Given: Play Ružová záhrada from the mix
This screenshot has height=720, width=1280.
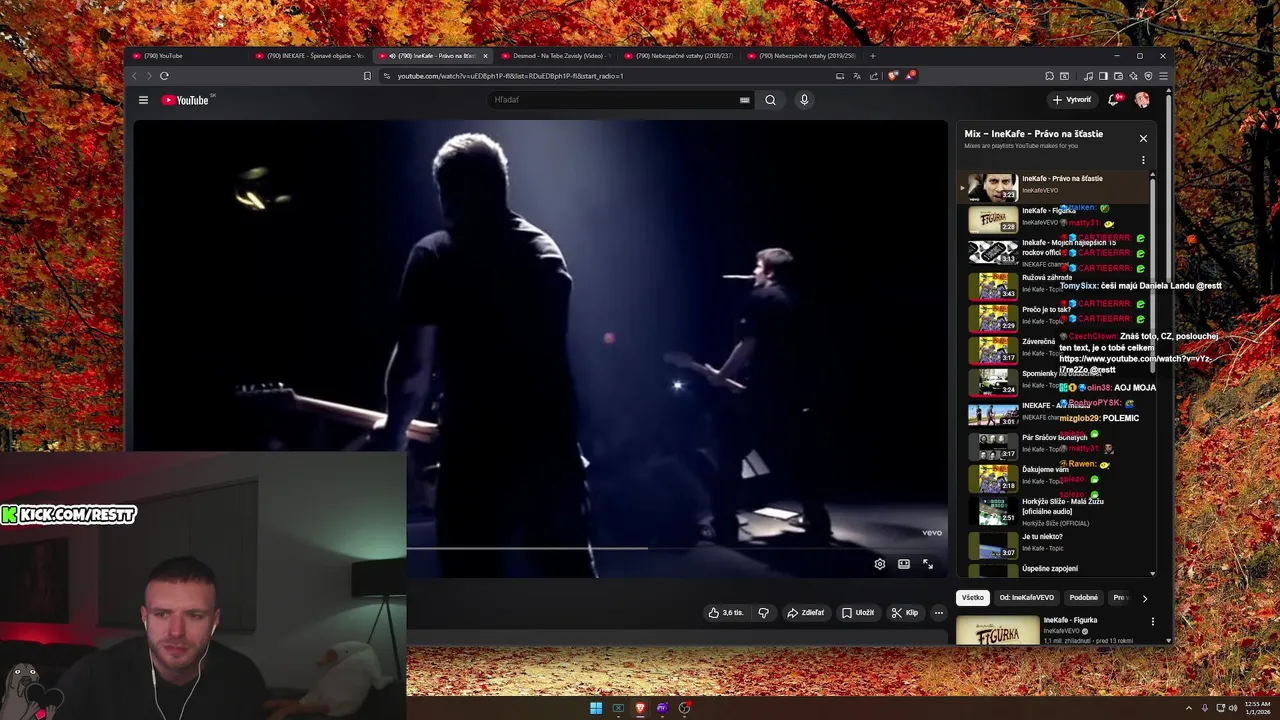Looking at the screenshot, I should (1055, 285).
